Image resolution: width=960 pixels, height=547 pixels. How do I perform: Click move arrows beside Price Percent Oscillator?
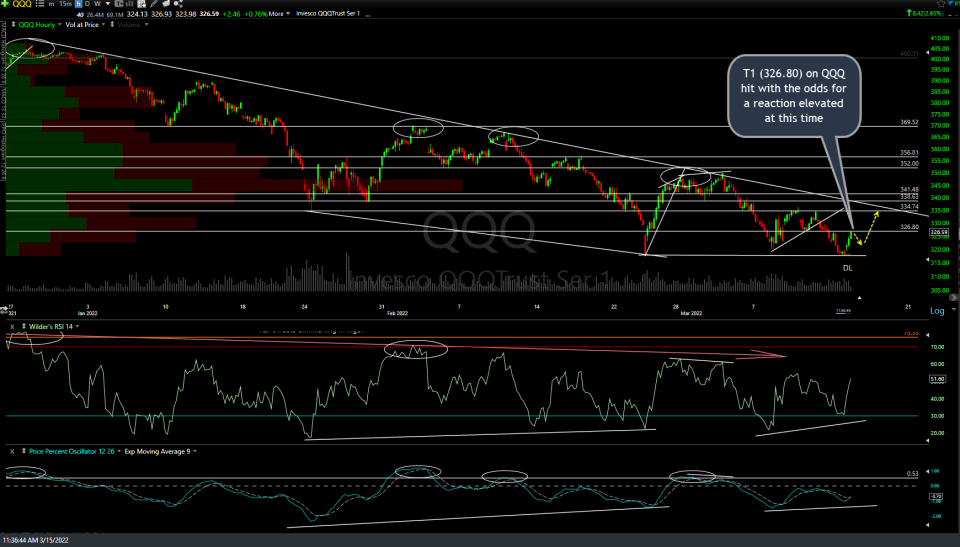click(23, 451)
